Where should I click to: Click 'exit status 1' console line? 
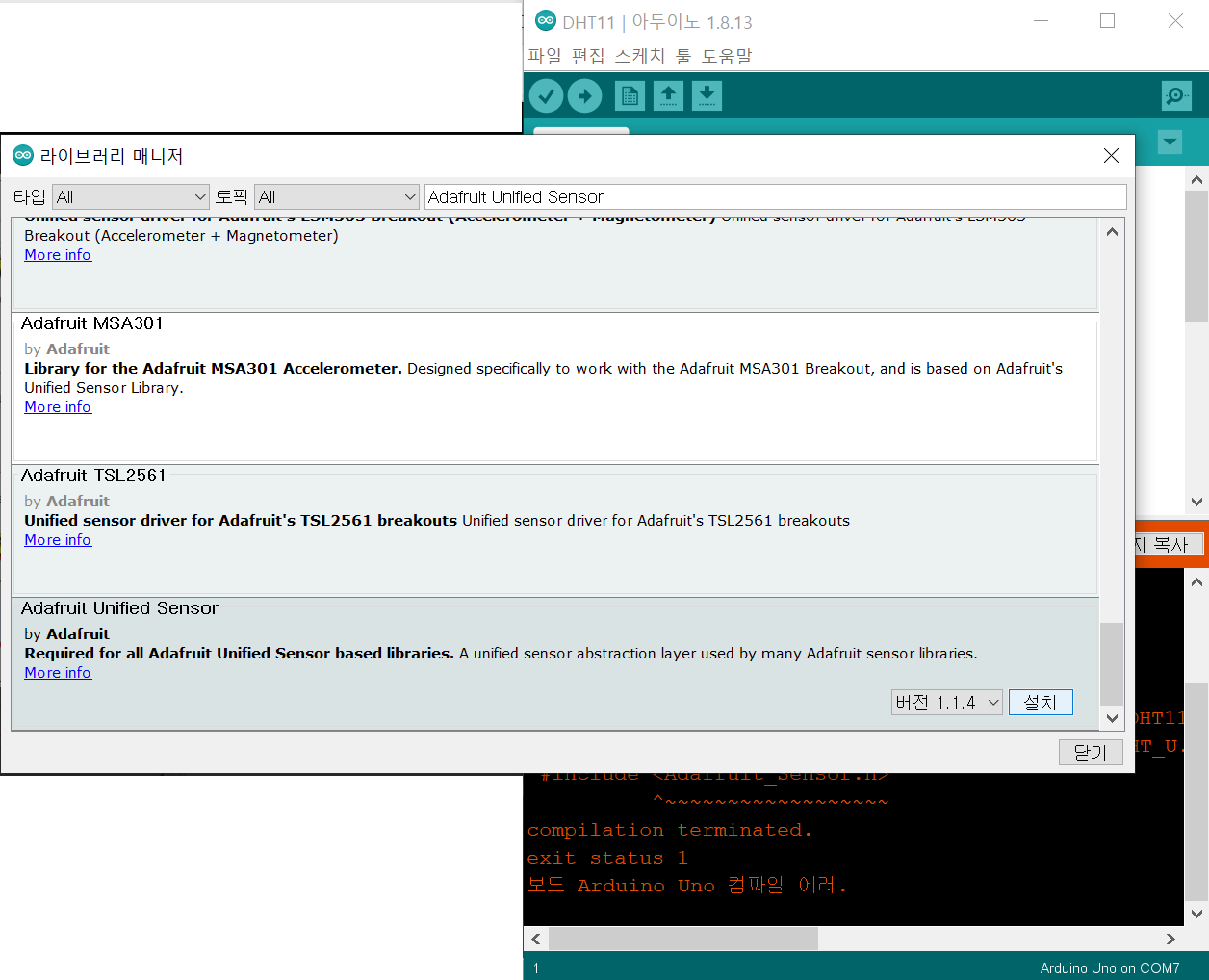(607, 858)
